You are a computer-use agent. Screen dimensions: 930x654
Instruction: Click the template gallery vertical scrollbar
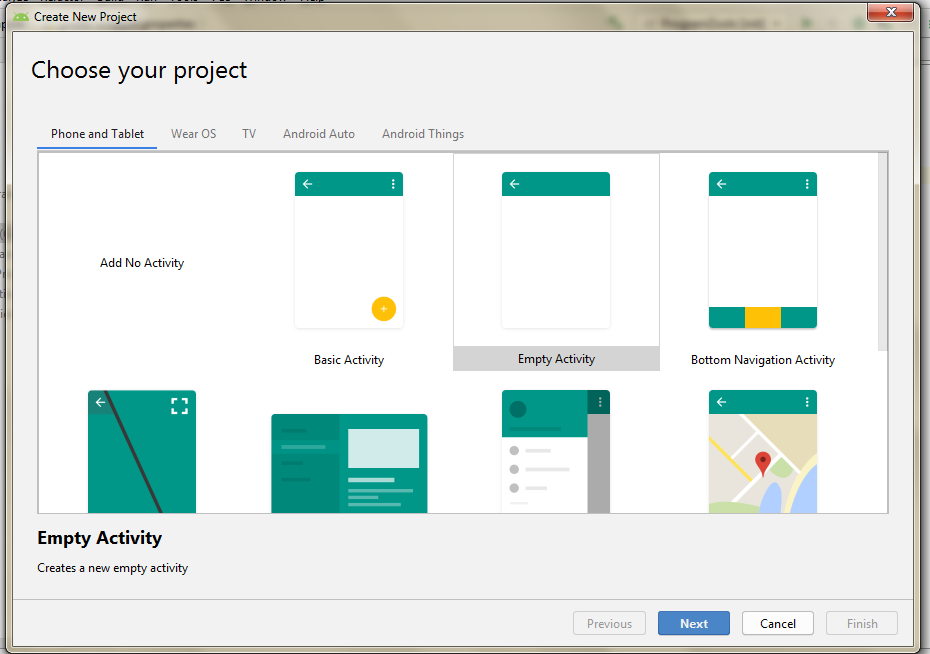click(883, 251)
